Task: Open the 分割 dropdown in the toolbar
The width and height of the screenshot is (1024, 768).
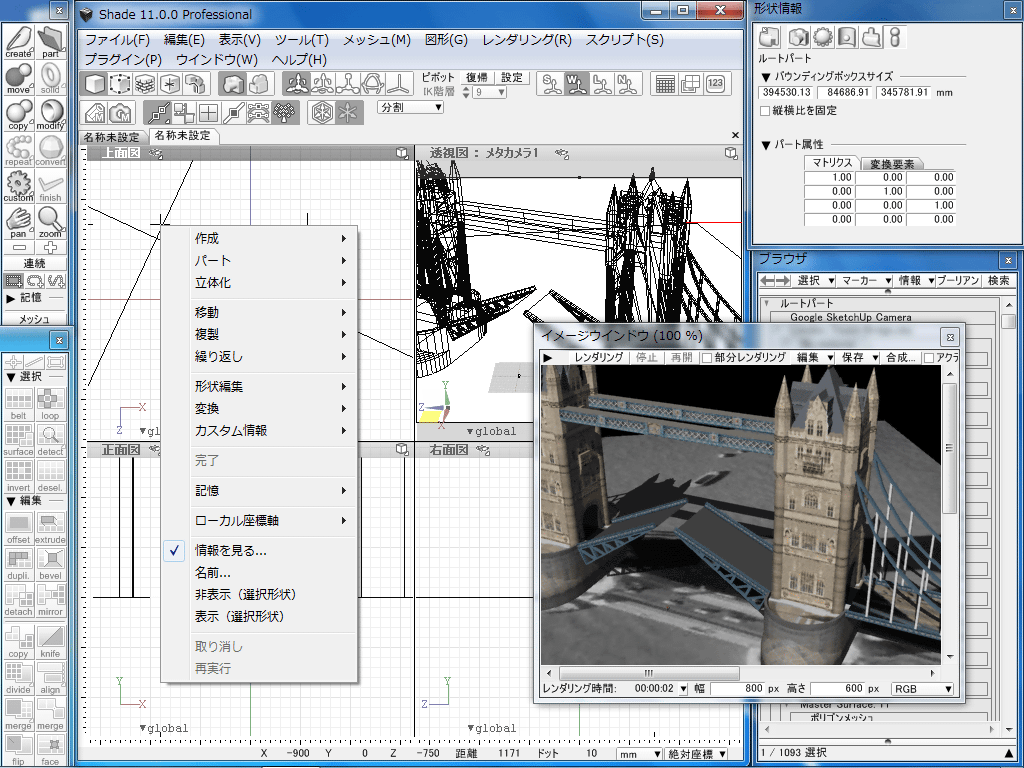Action: (x=411, y=107)
